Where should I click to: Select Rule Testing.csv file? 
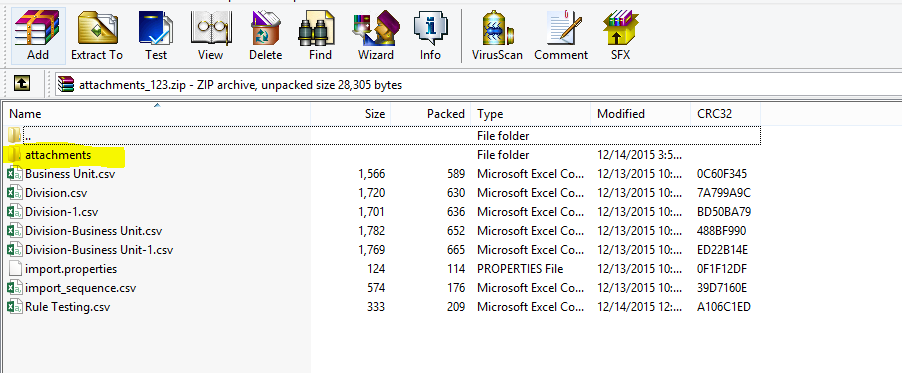[67, 307]
